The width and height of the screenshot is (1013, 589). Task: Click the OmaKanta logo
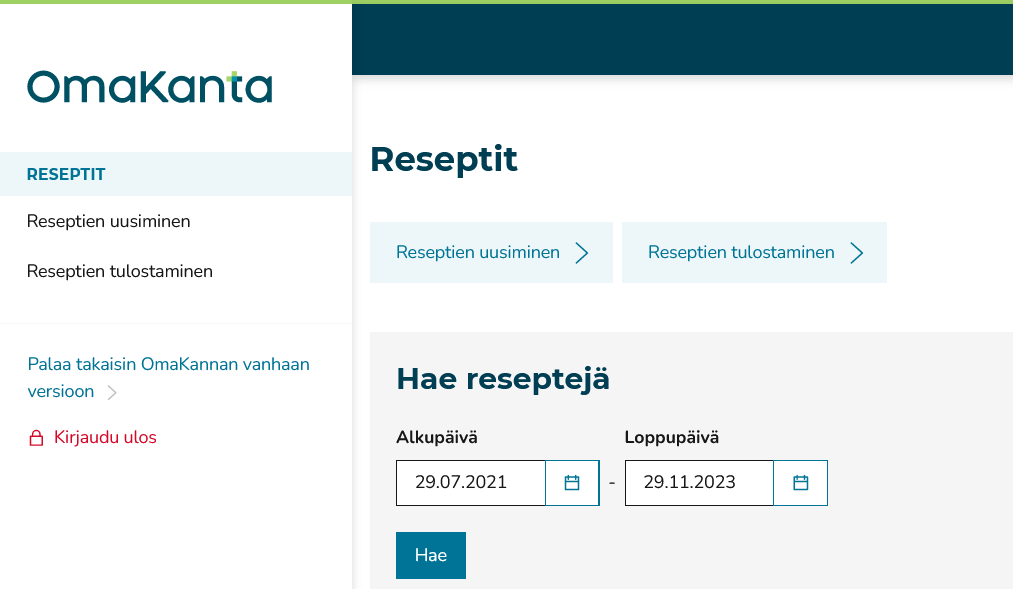coord(148,88)
